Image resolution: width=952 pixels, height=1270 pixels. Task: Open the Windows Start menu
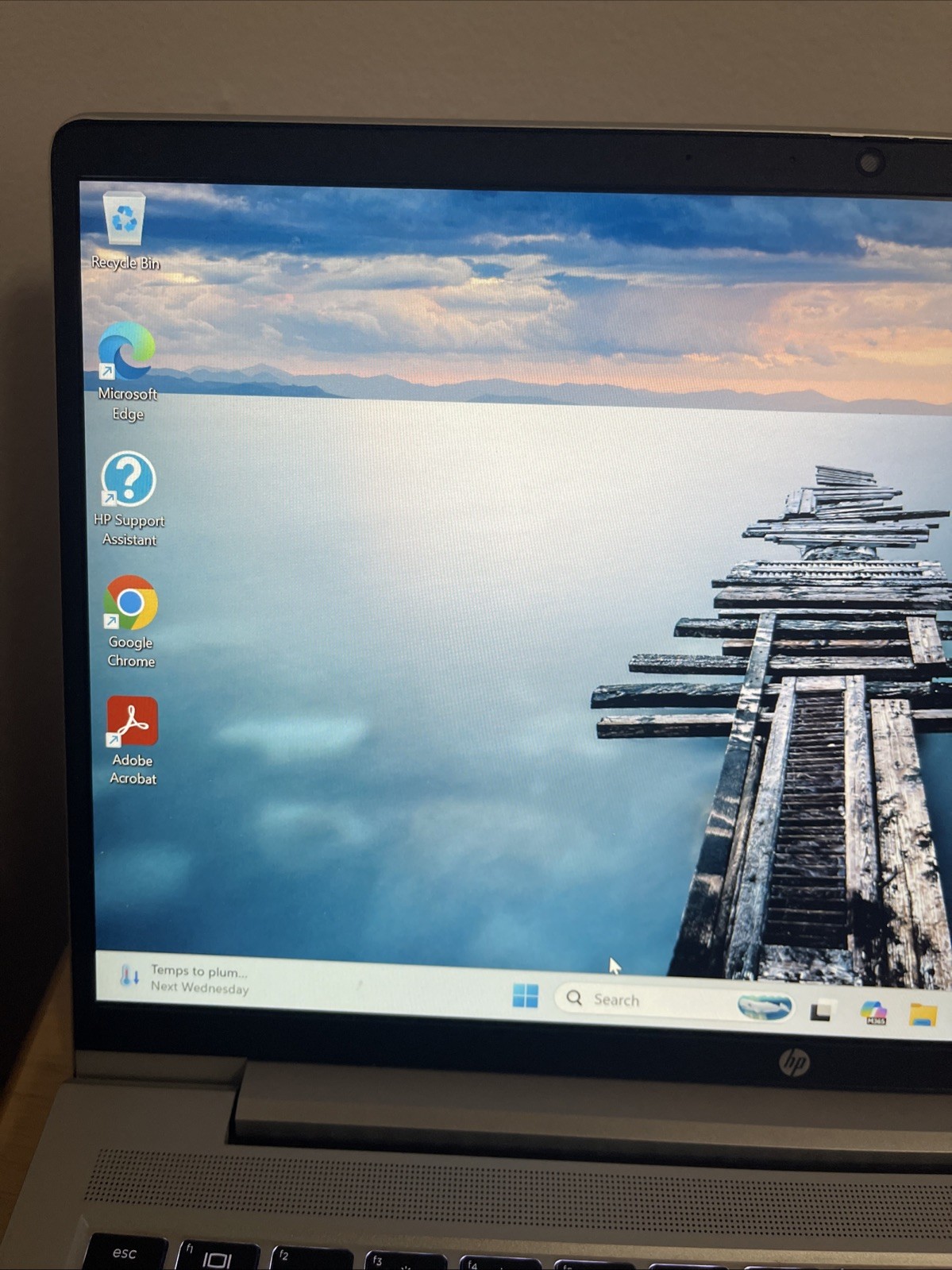525,994
